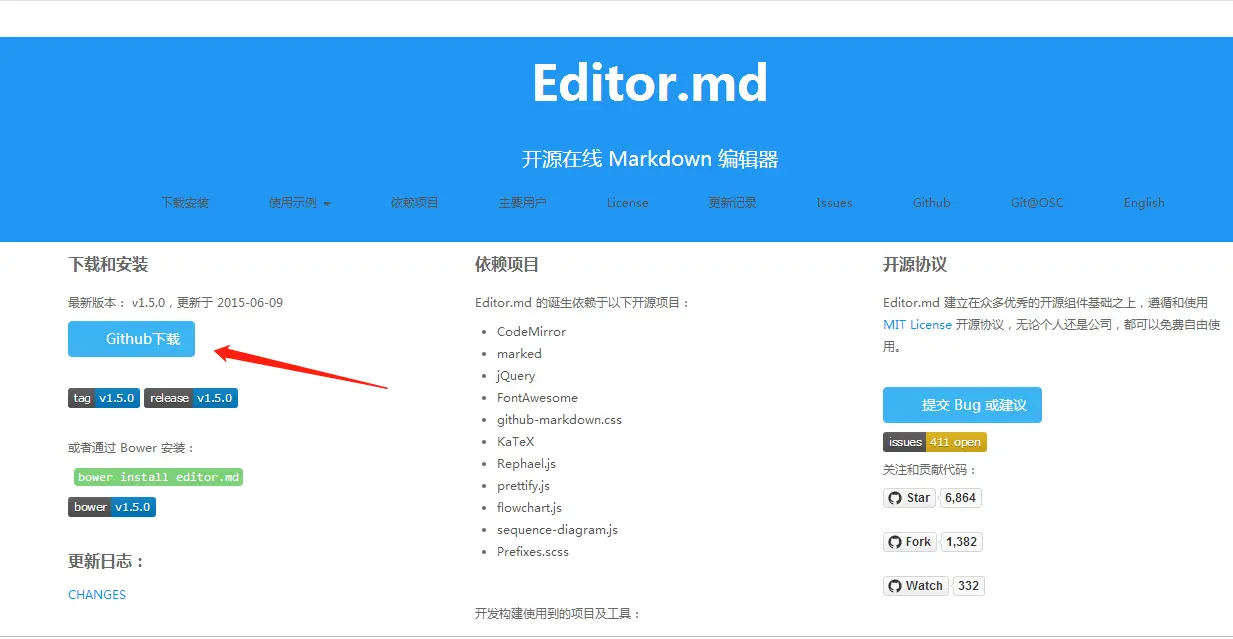Click the 更新日志 heading
The width and height of the screenshot is (1233, 639).
point(106,561)
